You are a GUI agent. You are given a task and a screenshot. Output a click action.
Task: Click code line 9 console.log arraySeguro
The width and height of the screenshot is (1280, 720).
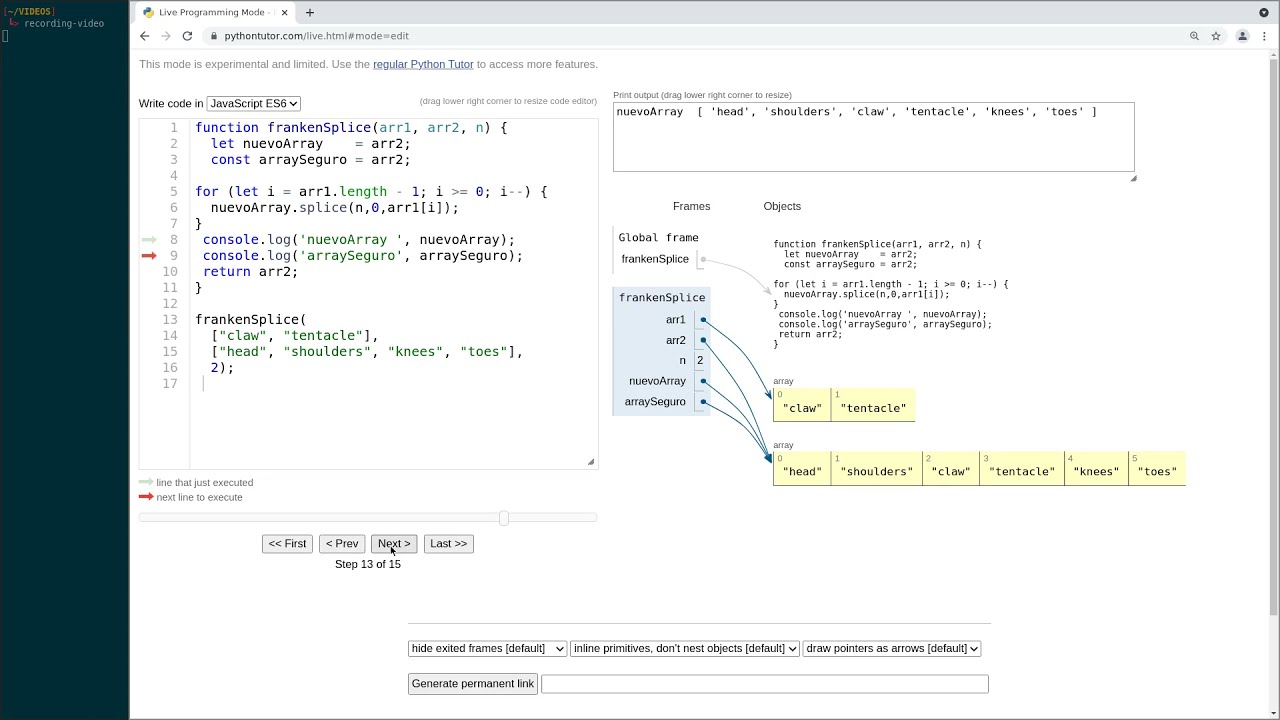coord(362,256)
